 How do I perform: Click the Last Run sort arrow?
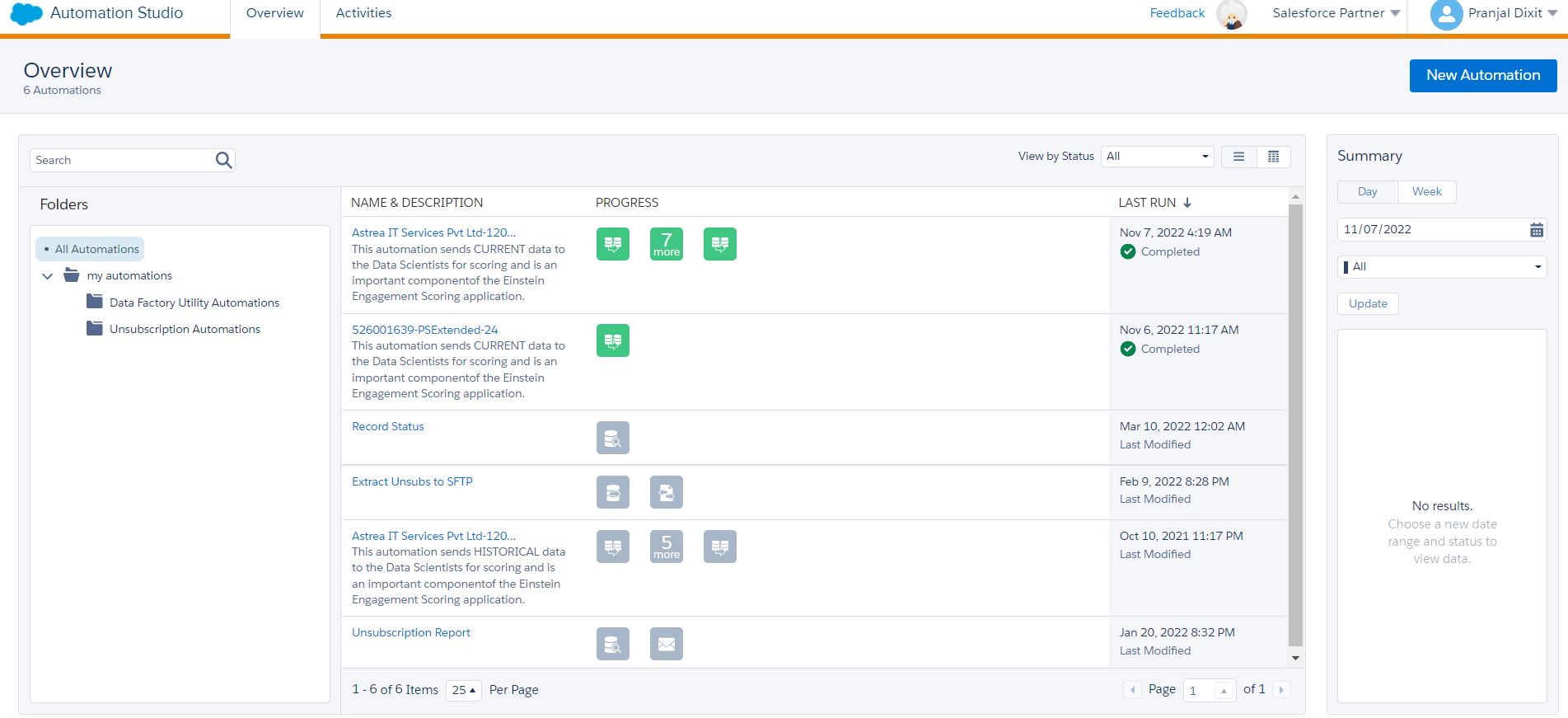(1187, 203)
